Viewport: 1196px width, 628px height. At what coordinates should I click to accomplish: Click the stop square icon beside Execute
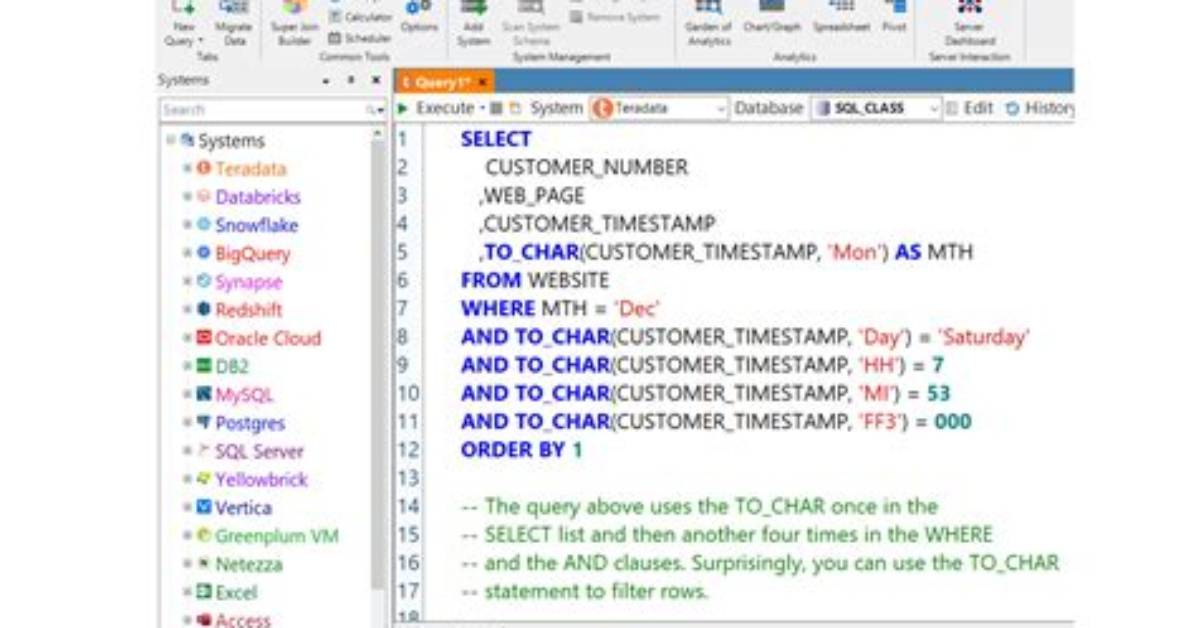(497, 108)
